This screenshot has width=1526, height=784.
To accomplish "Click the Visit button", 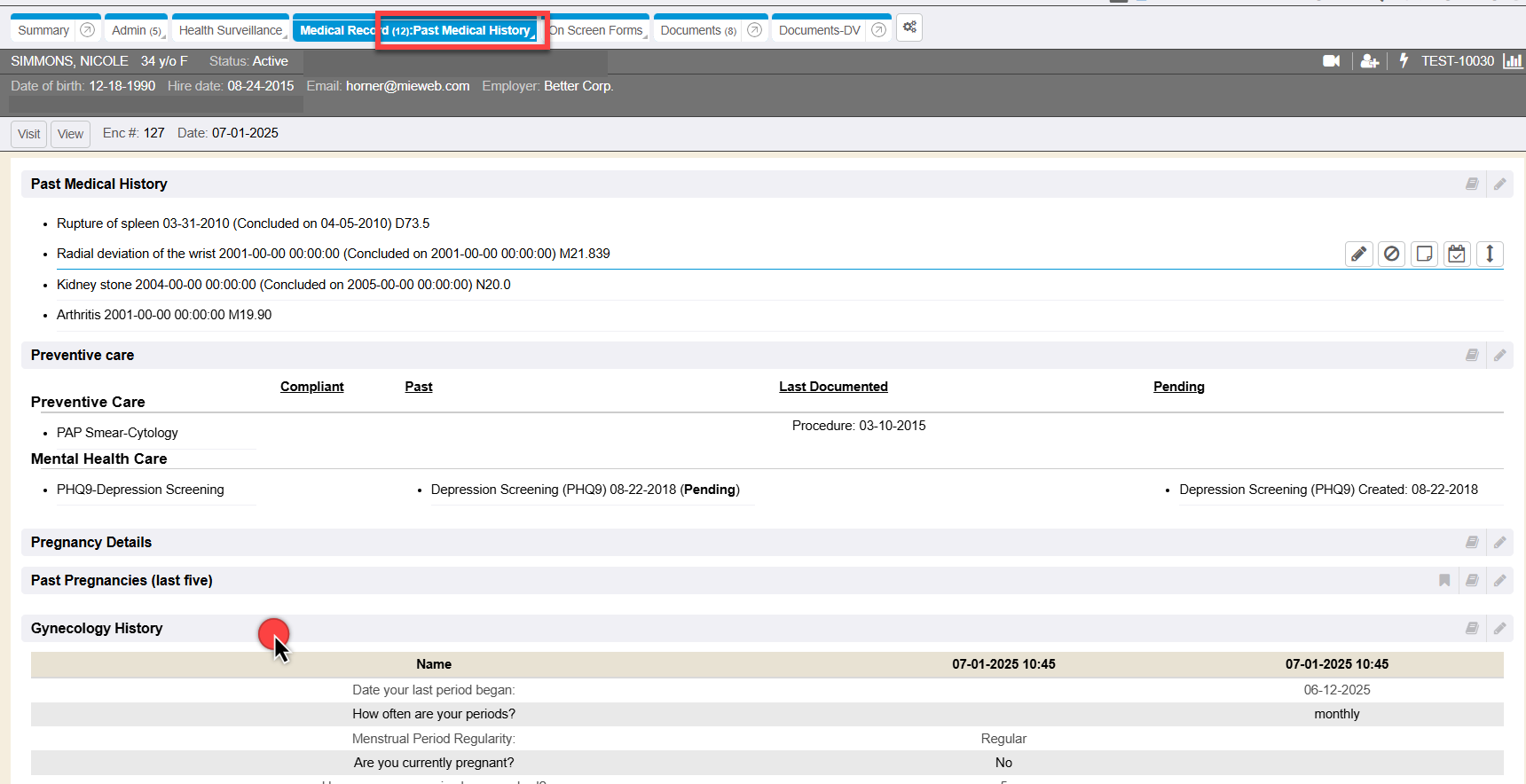I will point(28,134).
